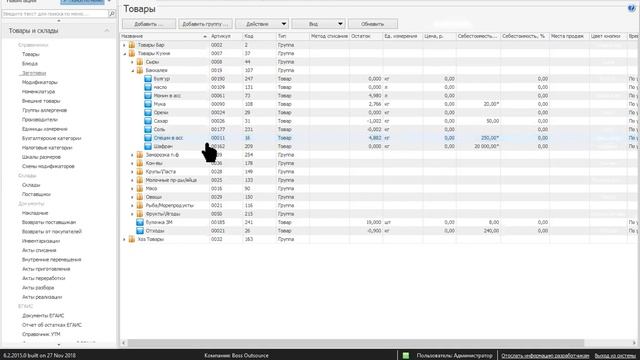Click Внутренние перемещения in navigation list
The height and width of the screenshot is (360, 640).
(x=51, y=260)
